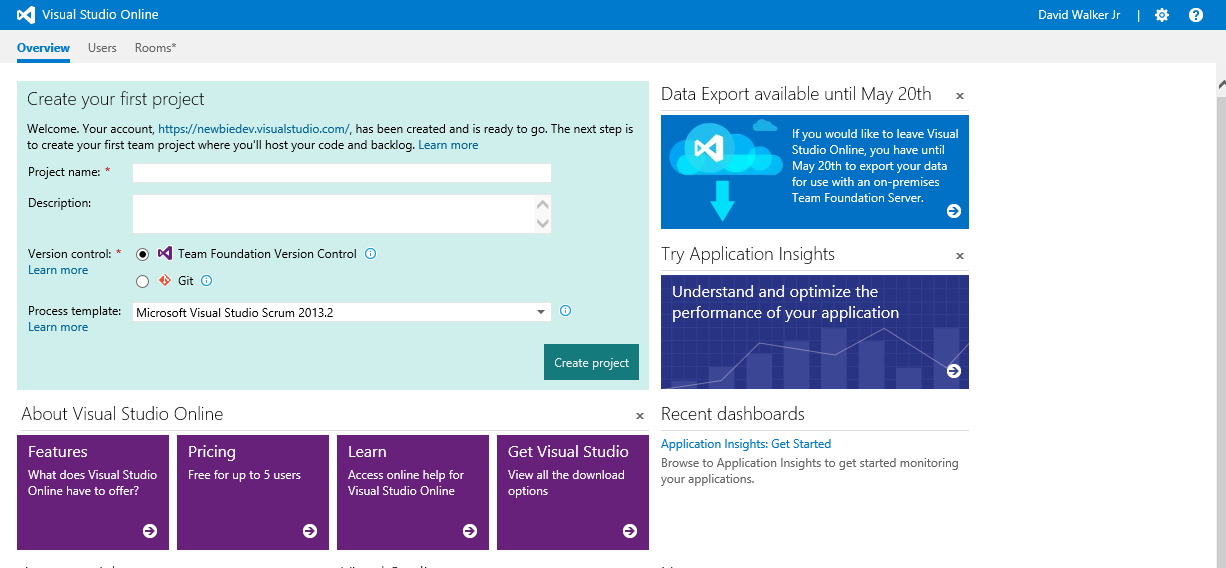This screenshot has width=1226, height=568.
Task: Click Learn more under Version control
Action: pos(58,270)
